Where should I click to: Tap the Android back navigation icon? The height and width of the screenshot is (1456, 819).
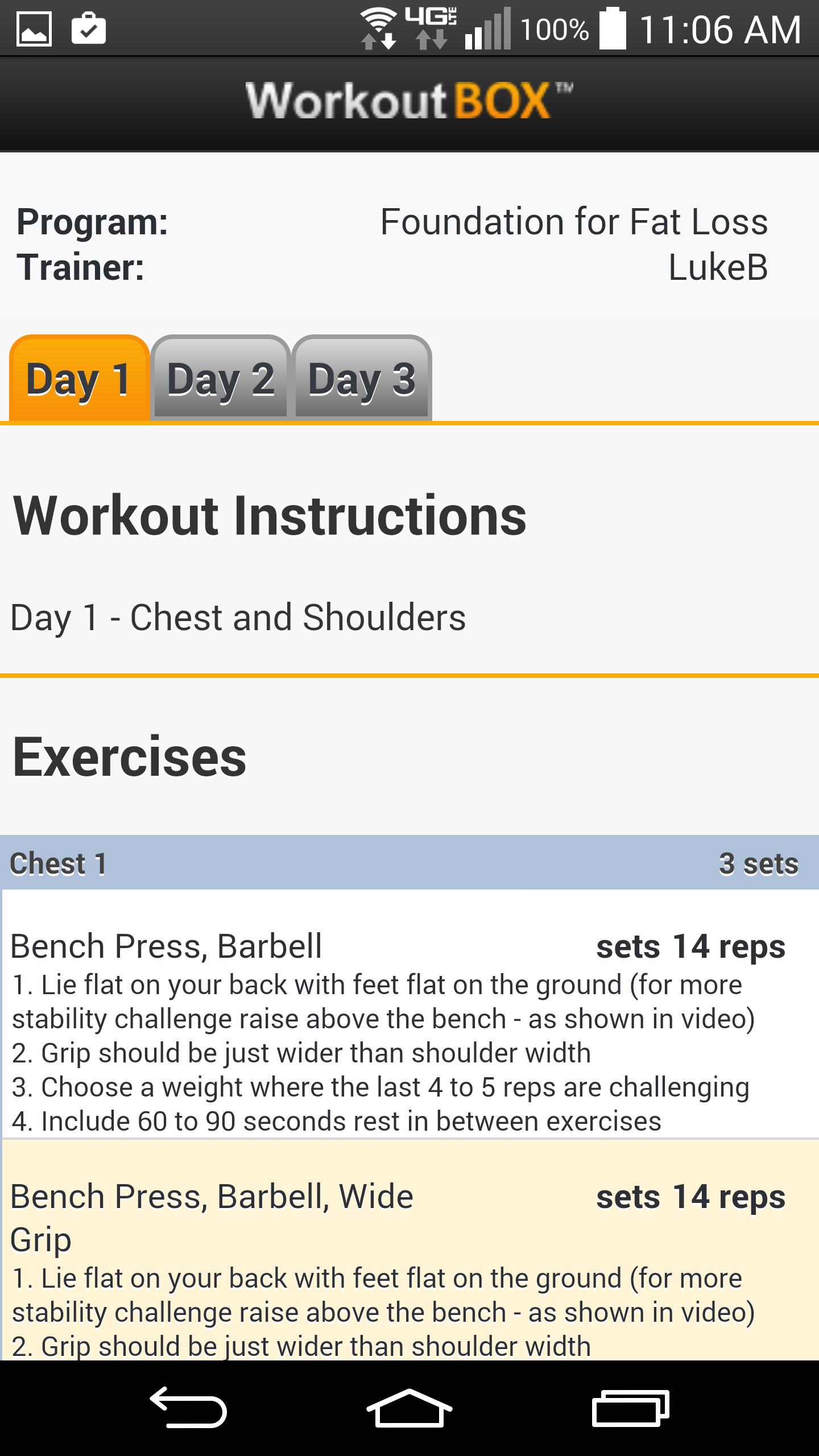click(189, 1408)
